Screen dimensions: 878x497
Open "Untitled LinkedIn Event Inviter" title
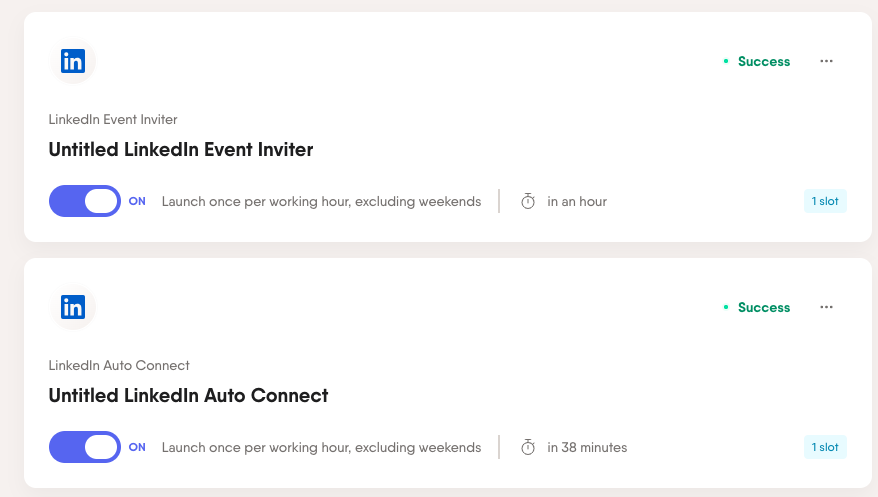181,150
